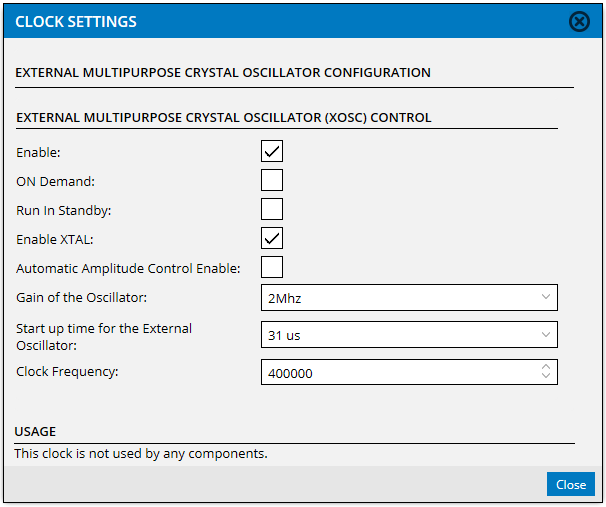Uncheck the Enable checkbox
Image resolution: width=606 pixels, height=507 pixels.
(272, 151)
